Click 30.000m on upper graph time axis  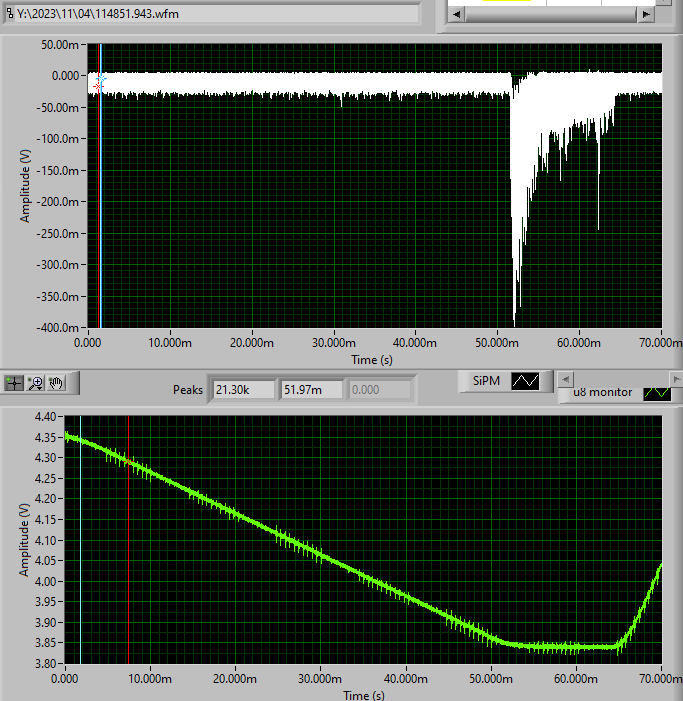click(x=333, y=343)
